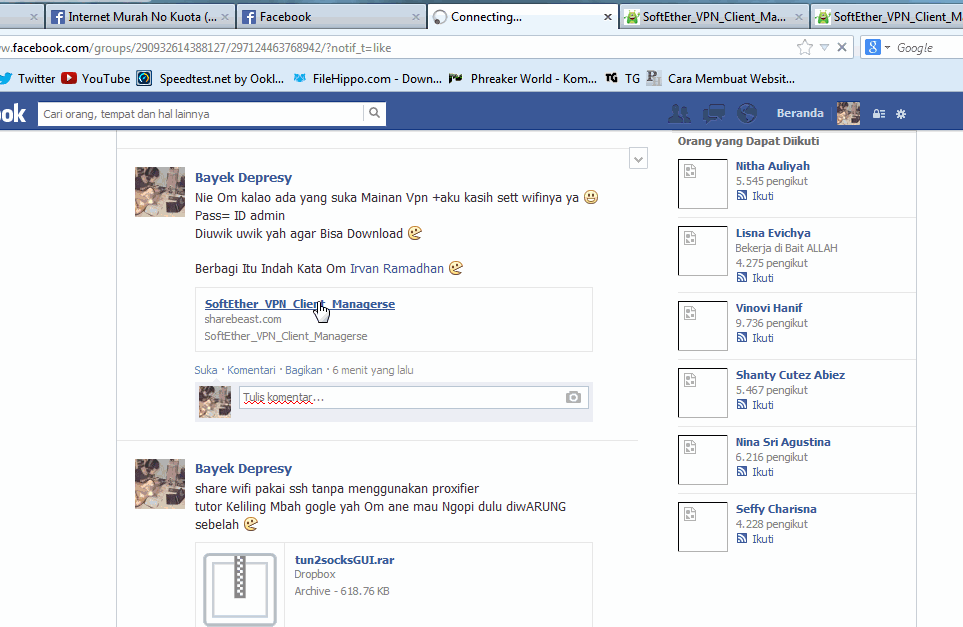Click Bayek Depresy avatar on second post
Screen dimensions: 963x627
coord(160,484)
